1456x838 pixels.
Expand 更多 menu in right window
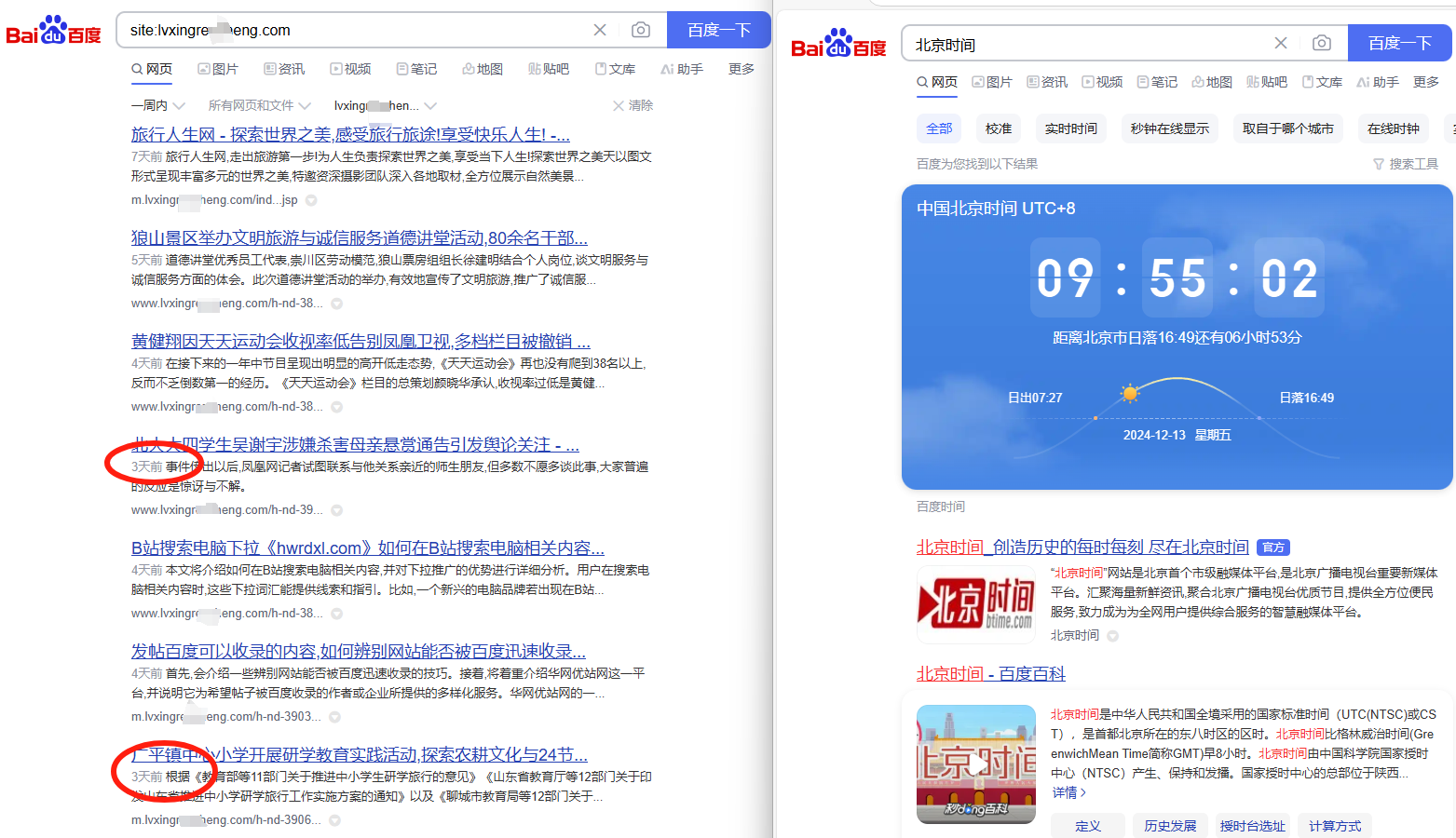[1426, 82]
